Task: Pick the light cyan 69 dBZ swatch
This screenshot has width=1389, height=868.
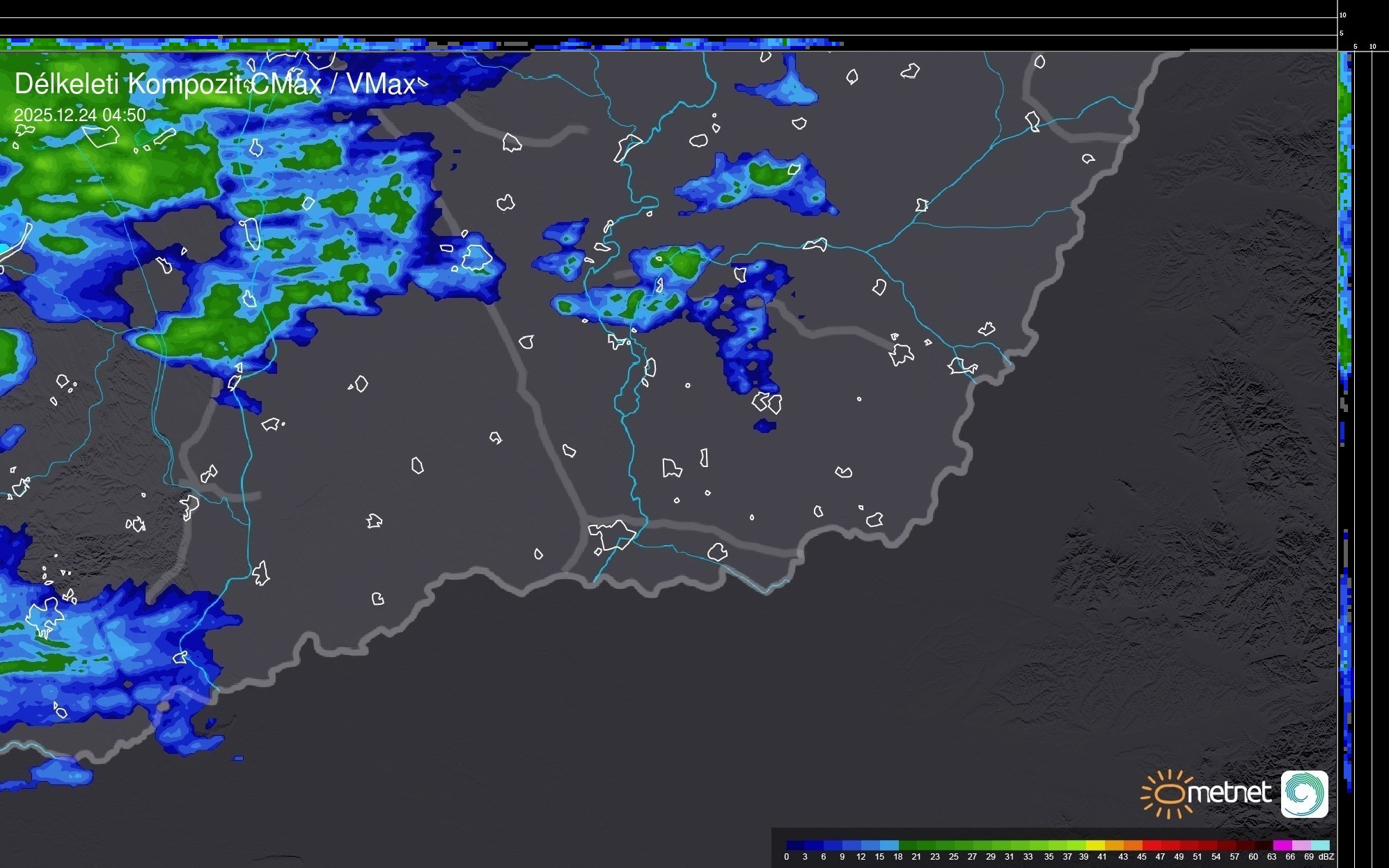Action: coord(1320,845)
